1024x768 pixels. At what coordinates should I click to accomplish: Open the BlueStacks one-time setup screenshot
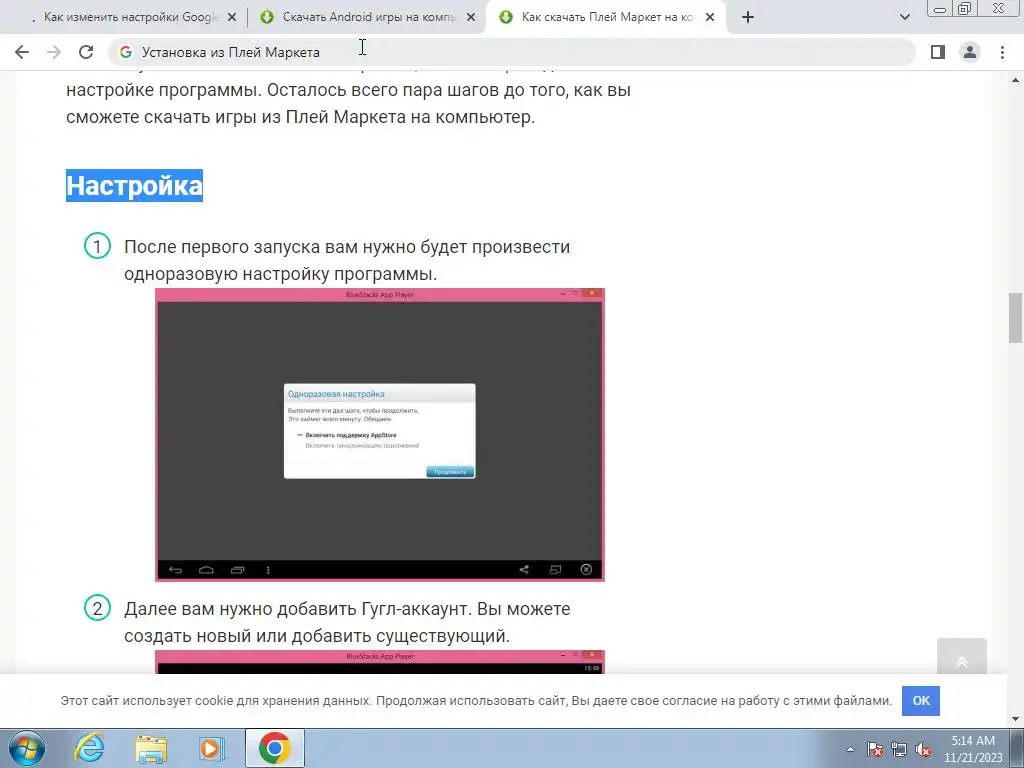(379, 434)
